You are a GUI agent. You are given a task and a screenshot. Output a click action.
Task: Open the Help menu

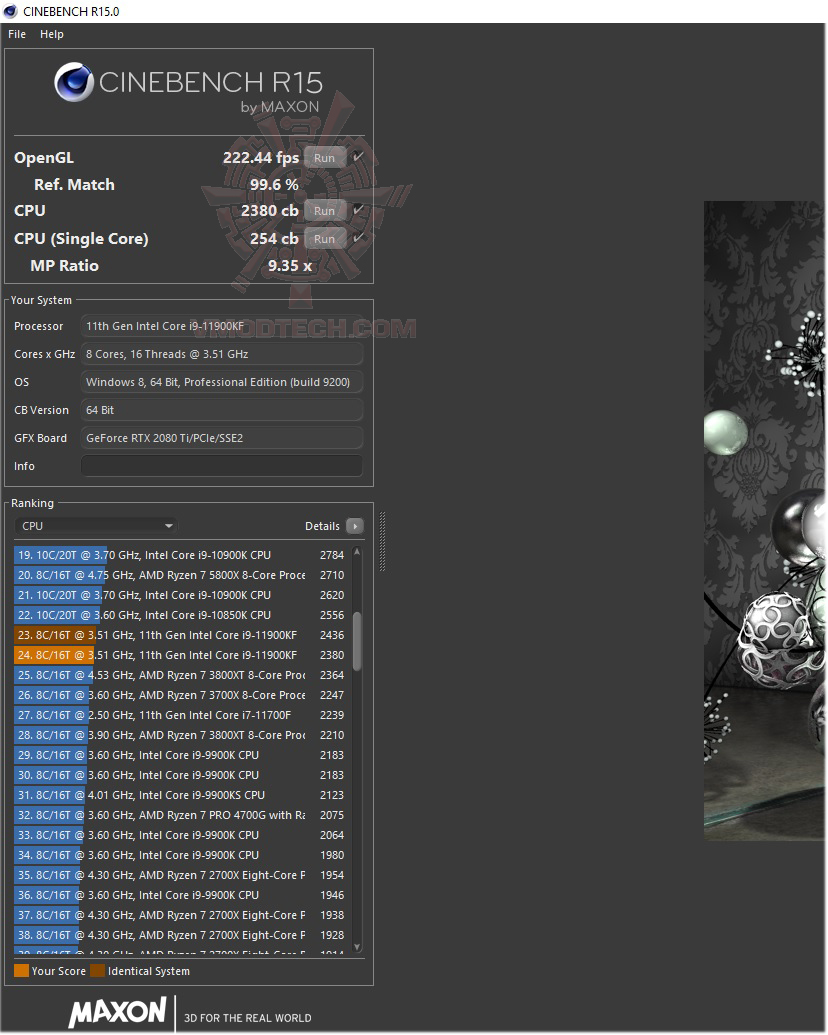tap(51, 33)
